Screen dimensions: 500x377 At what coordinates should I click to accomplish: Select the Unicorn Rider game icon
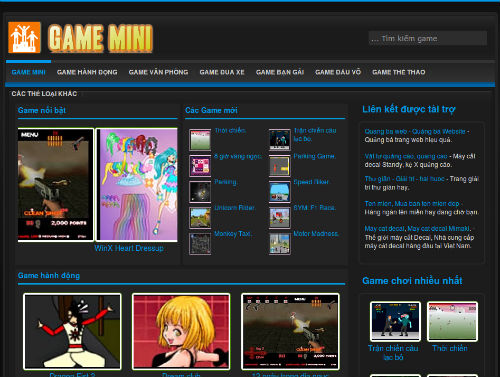(x=200, y=218)
